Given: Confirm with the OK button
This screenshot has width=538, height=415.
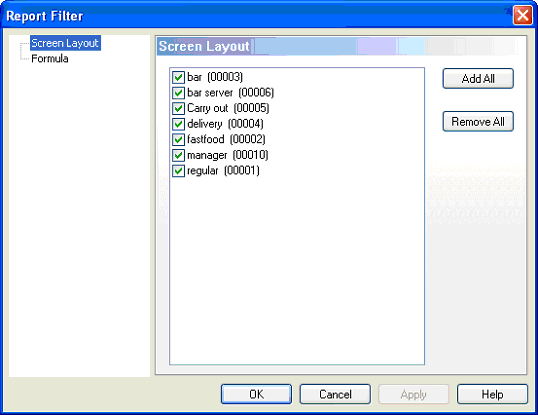Looking at the screenshot, I should (256, 394).
